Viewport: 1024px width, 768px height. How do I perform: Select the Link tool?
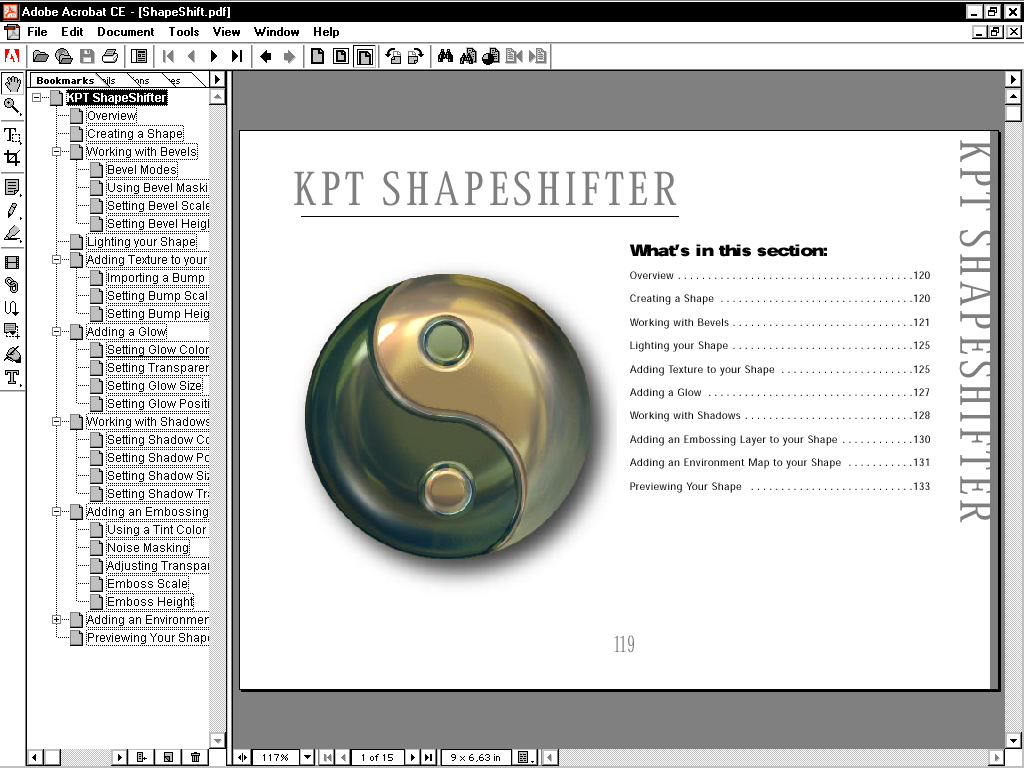(x=12, y=285)
